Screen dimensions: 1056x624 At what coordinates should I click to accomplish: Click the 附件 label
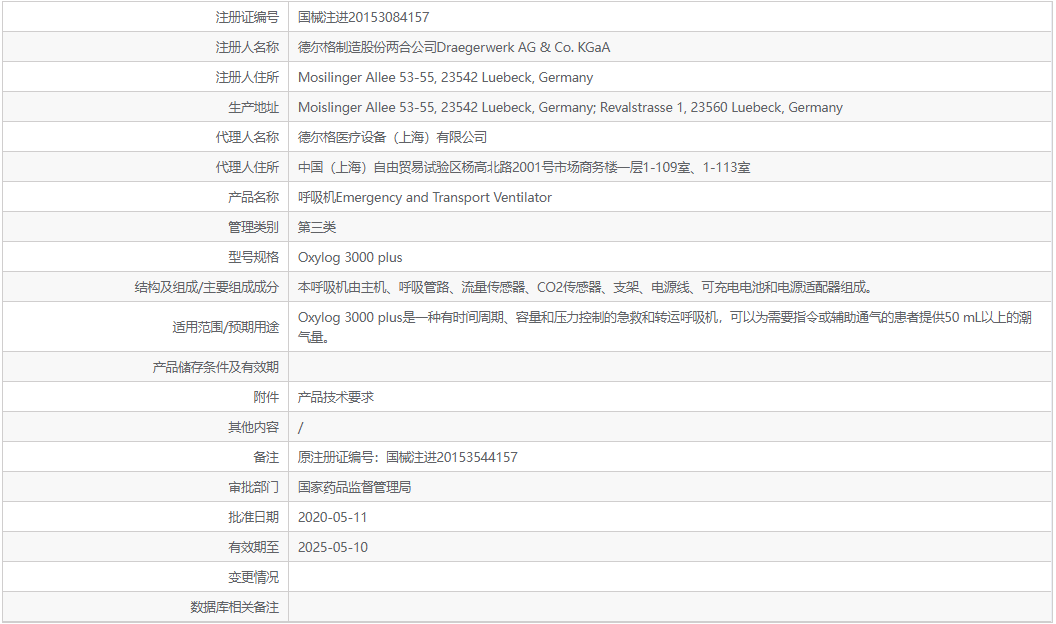coord(266,397)
